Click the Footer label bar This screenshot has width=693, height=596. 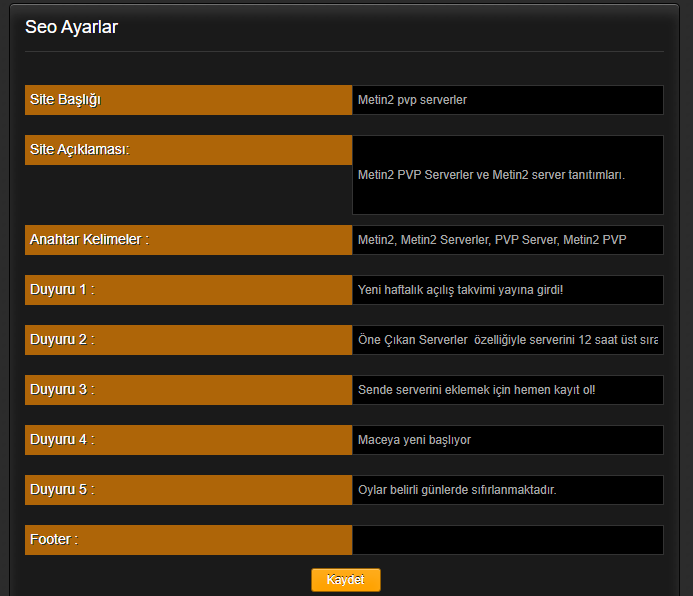pos(189,539)
